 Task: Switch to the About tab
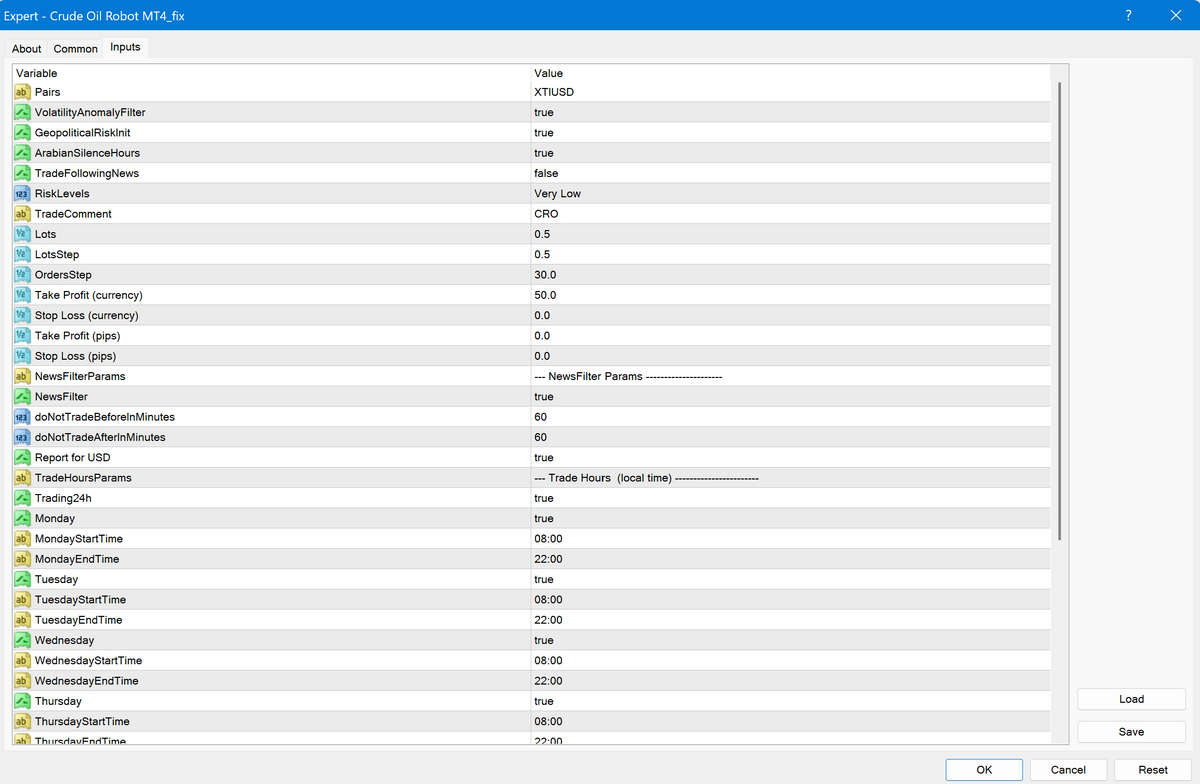tap(27, 49)
